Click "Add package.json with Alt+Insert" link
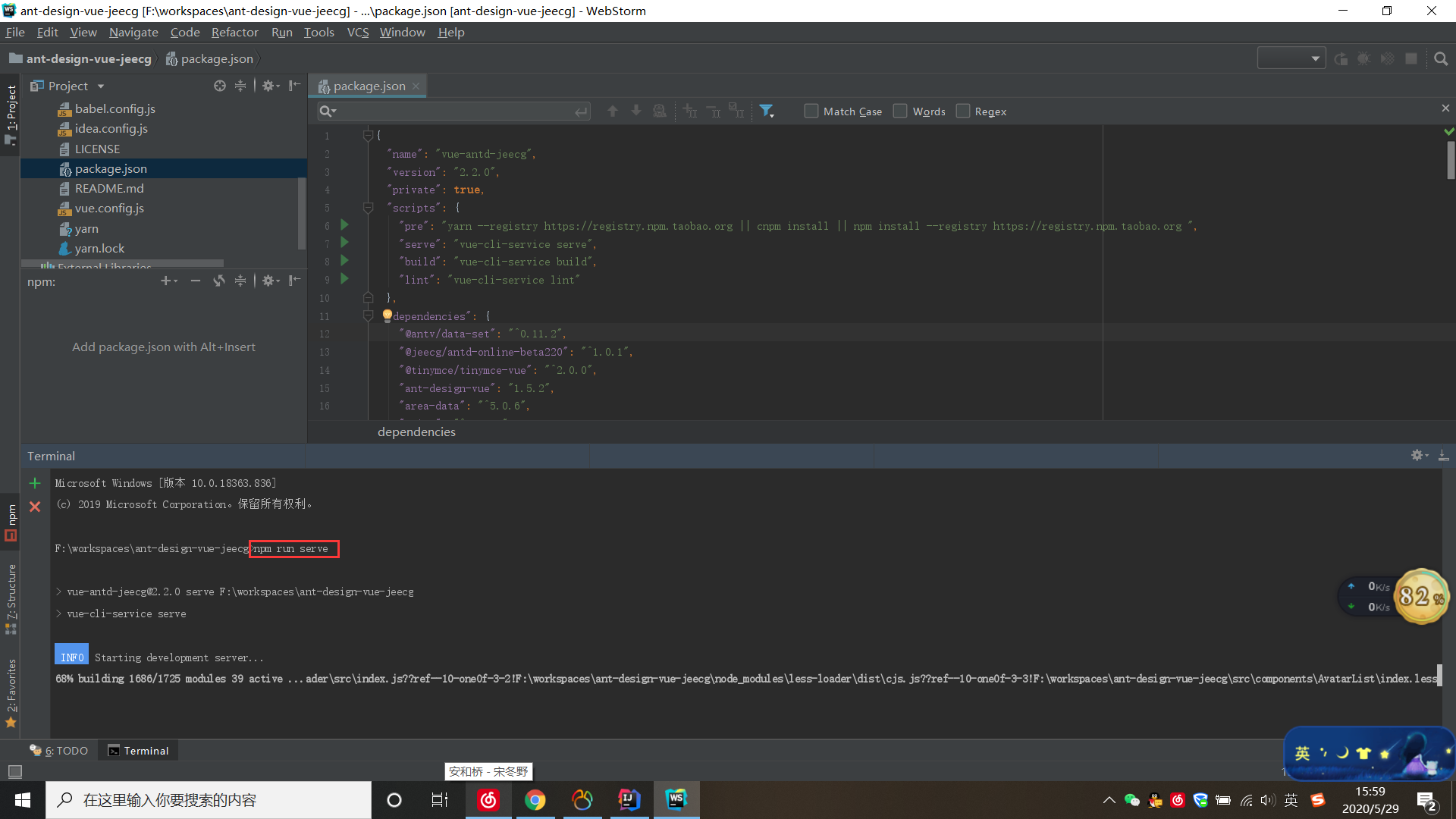The width and height of the screenshot is (1456, 819). click(x=164, y=347)
